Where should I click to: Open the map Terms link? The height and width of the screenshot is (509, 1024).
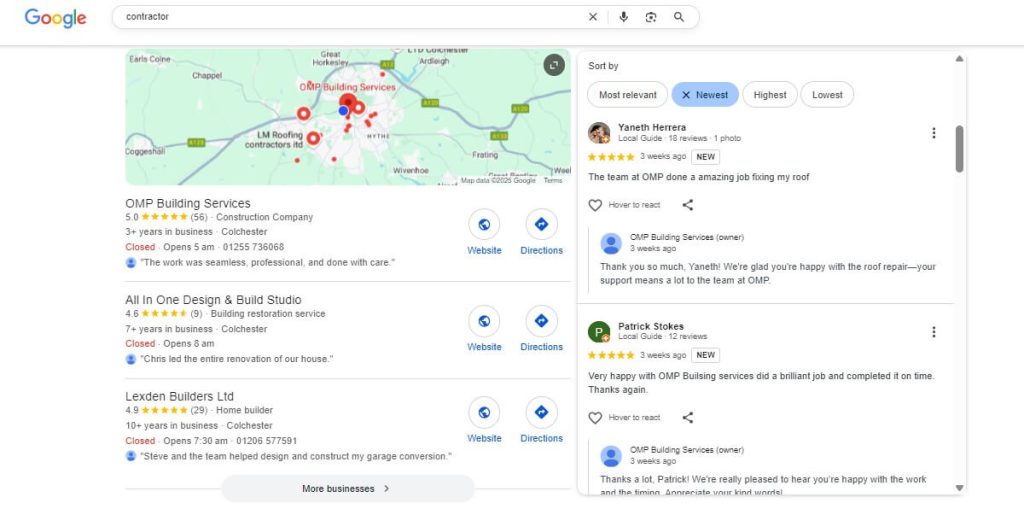pyautogui.click(x=552, y=181)
